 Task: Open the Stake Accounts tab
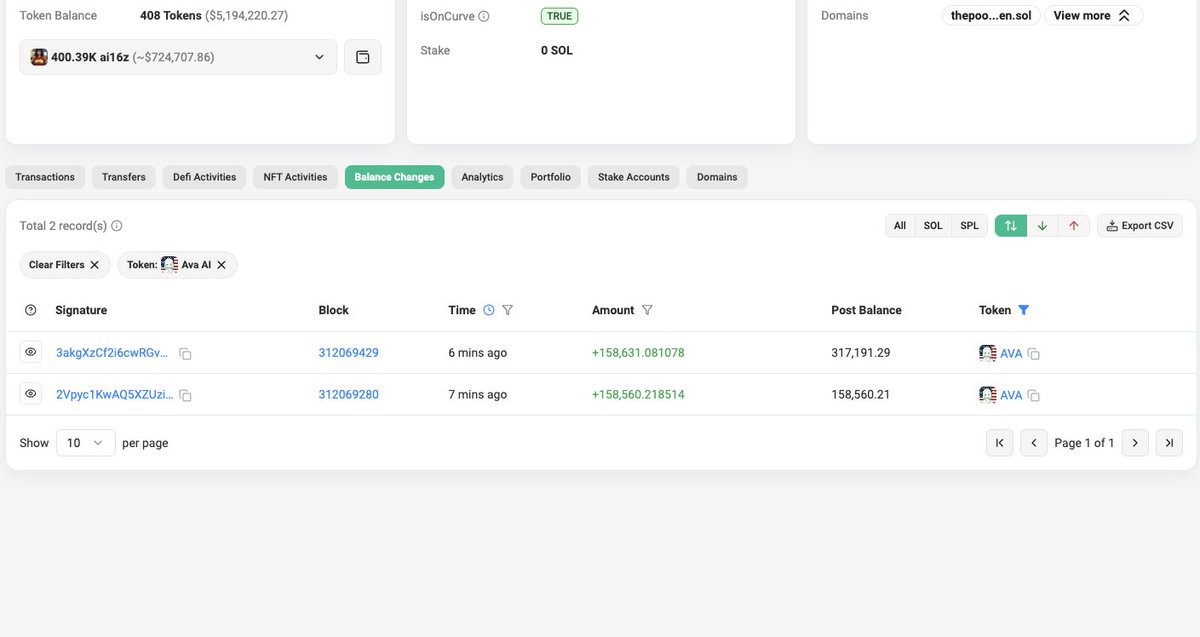634,177
